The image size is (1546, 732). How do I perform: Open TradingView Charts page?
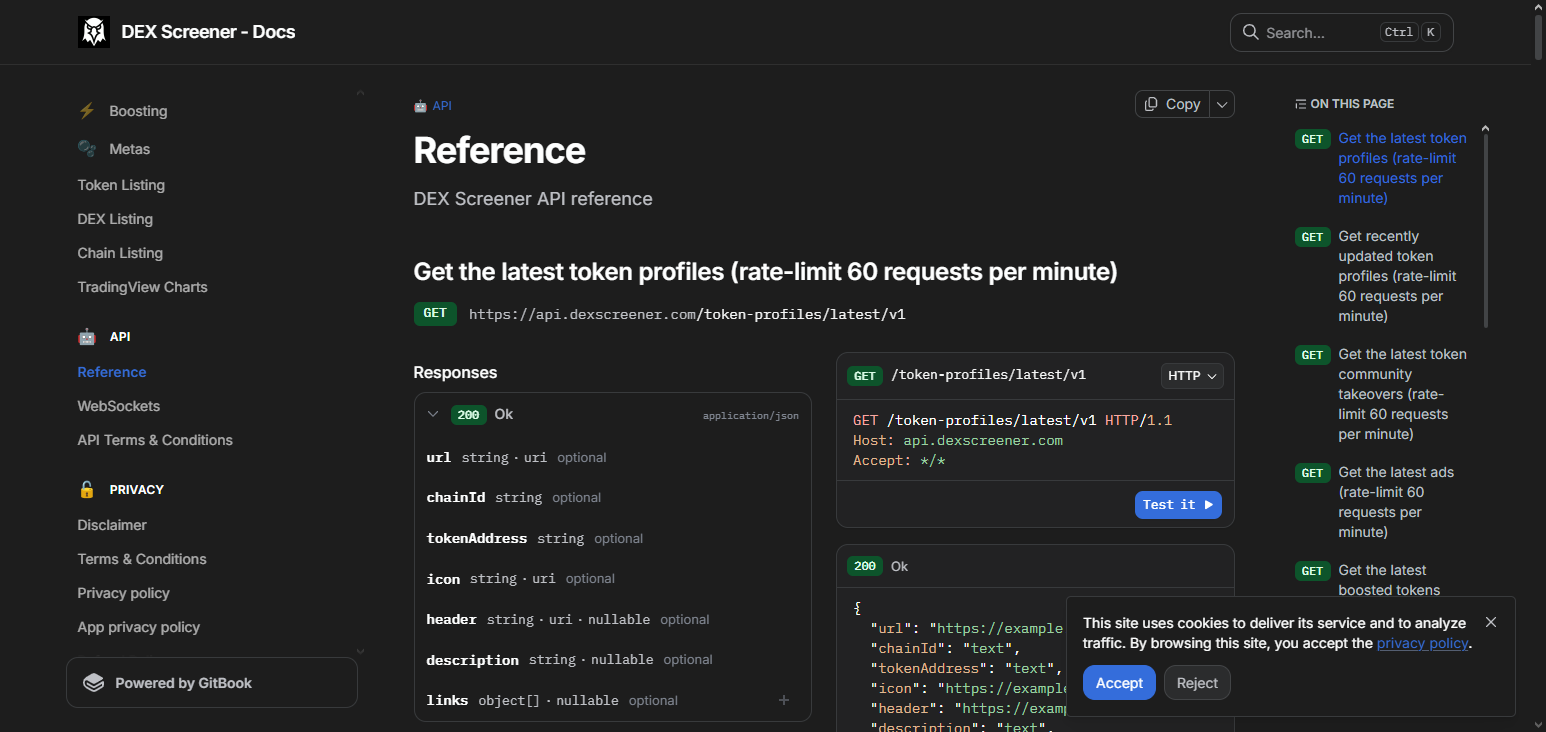click(x=142, y=287)
